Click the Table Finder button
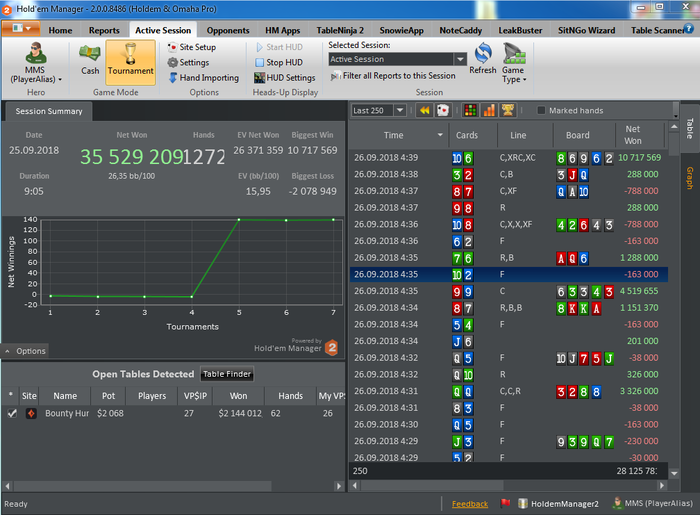The height and width of the screenshot is (515, 700). pyautogui.click(x=227, y=374)
